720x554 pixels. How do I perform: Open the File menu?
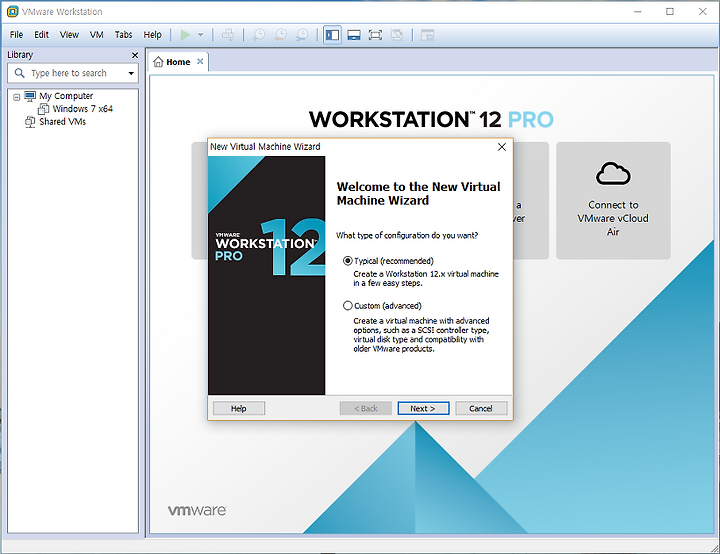[17, 35]
